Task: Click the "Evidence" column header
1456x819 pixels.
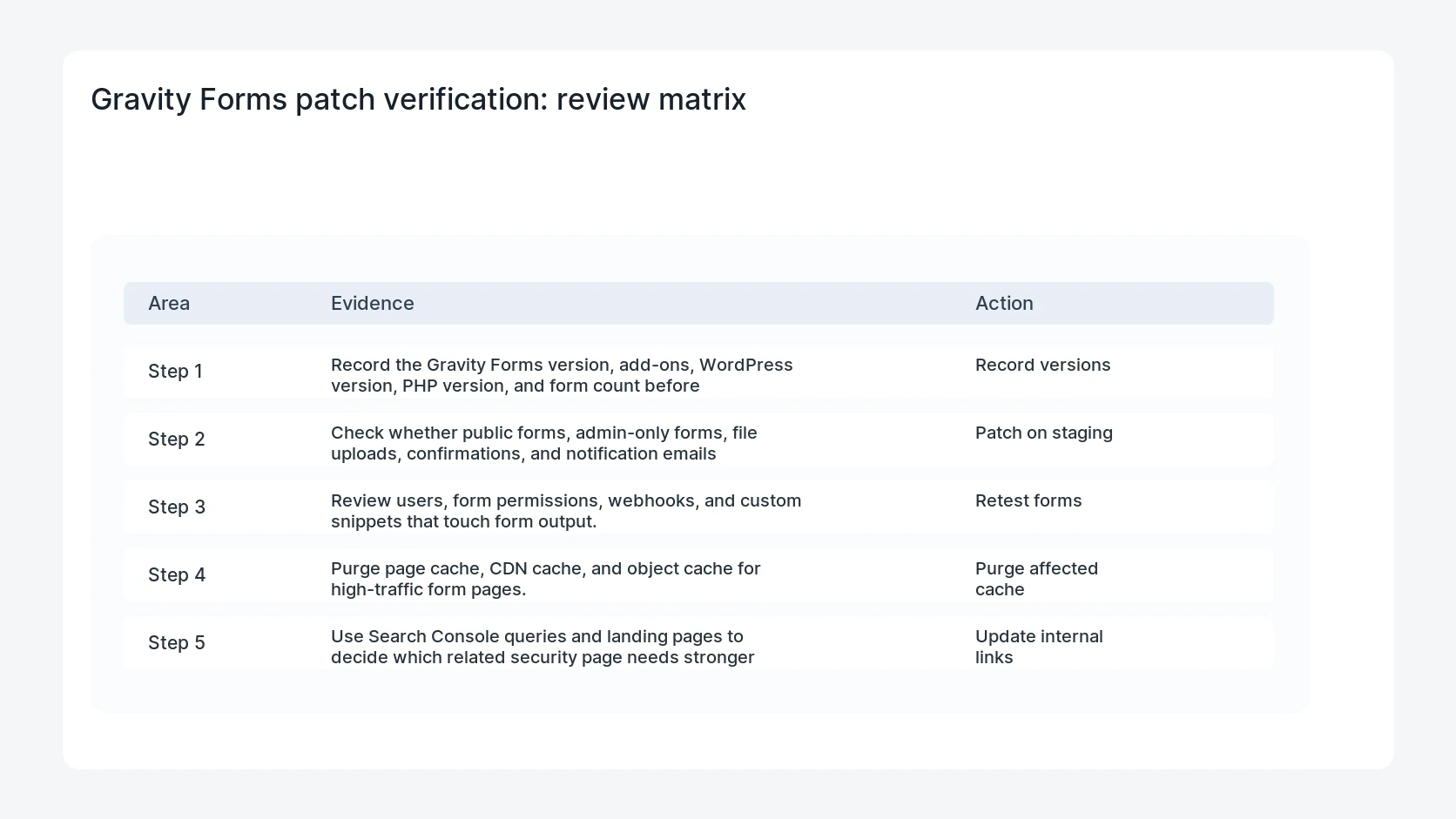Action: point(372,303)
